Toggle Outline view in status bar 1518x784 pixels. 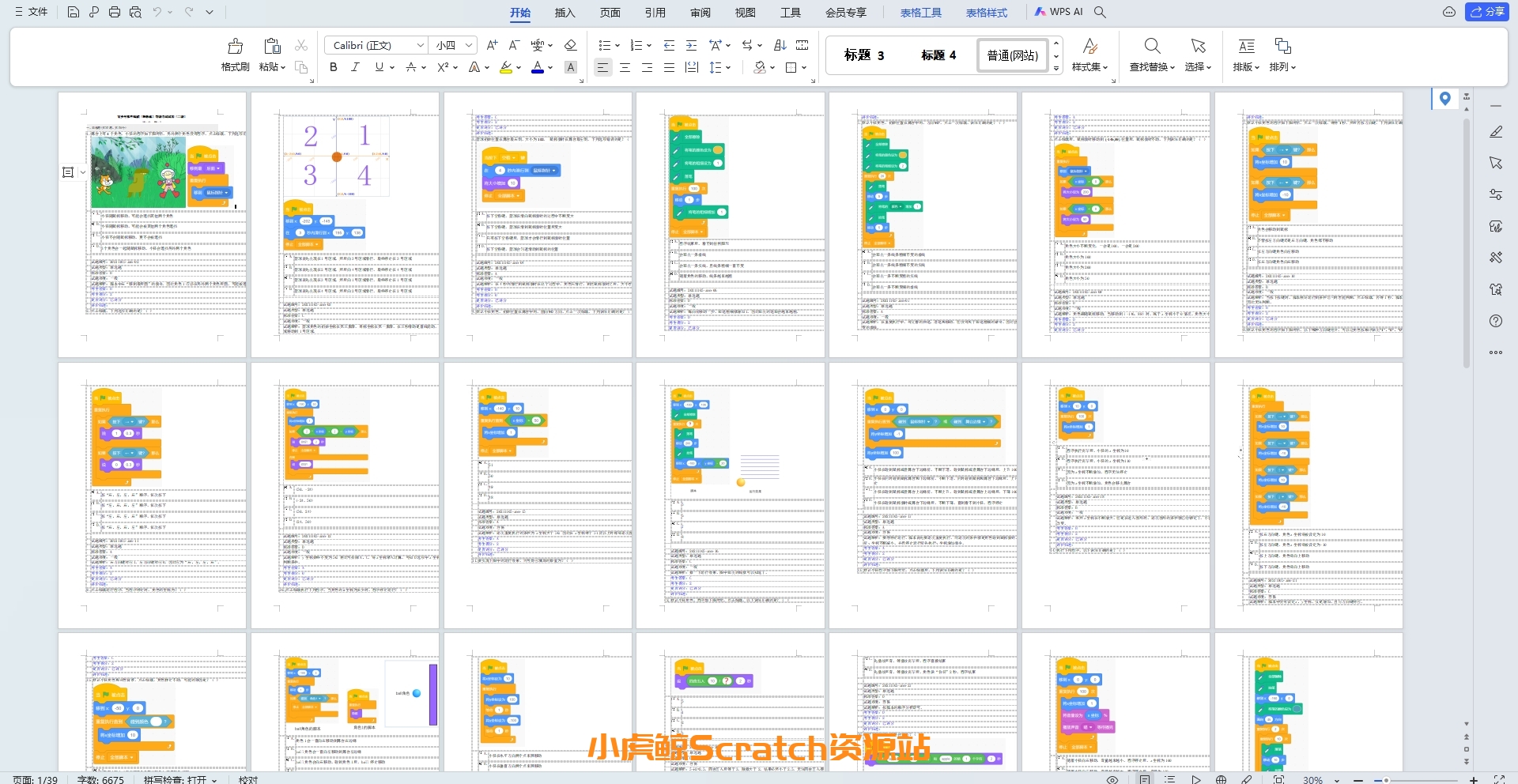[x=1170, y=779]
